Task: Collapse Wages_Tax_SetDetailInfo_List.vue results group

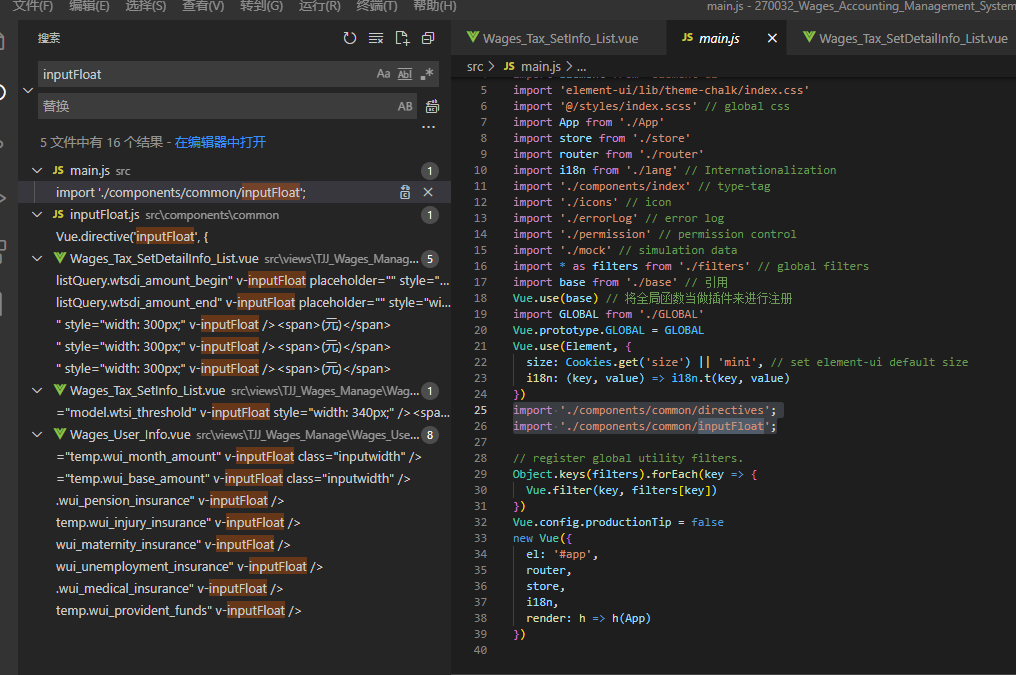Action: [x=38, y=259]
